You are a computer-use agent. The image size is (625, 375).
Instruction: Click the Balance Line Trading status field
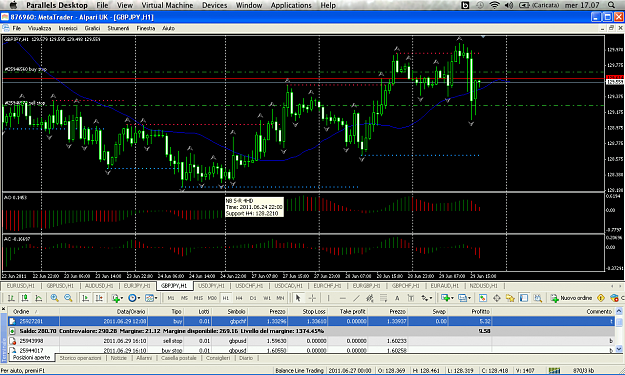[299, 371]
